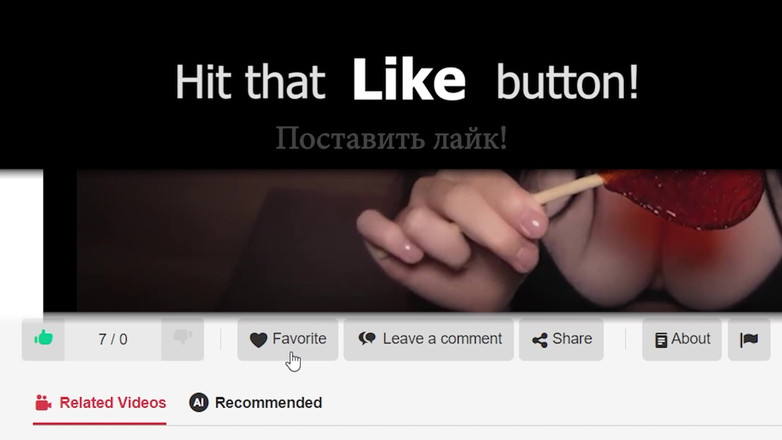The image size is (782, 440).
Task: Click the heart icon on Favorite
Action: tap(258, 340)
